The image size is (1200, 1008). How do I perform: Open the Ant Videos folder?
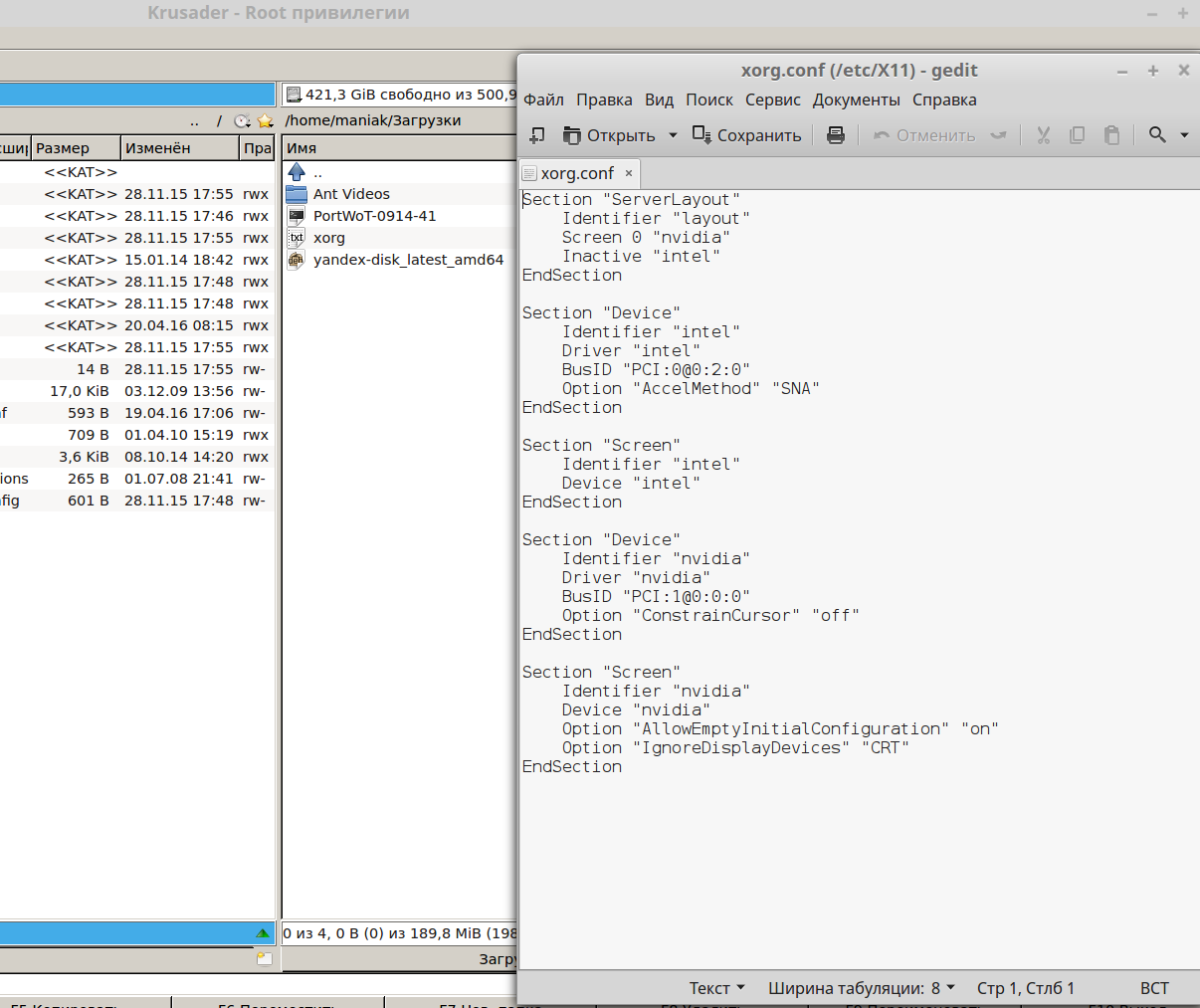350,194
